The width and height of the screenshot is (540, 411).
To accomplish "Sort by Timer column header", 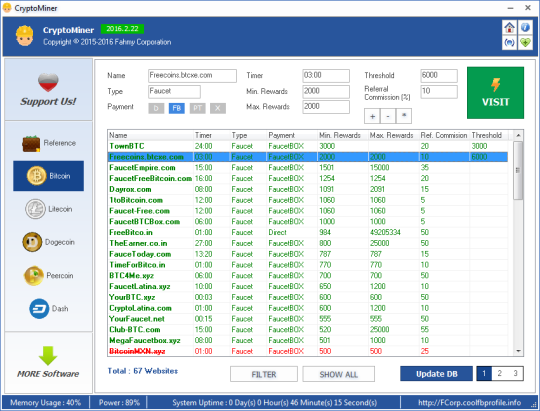I will [x=212, y=135].
